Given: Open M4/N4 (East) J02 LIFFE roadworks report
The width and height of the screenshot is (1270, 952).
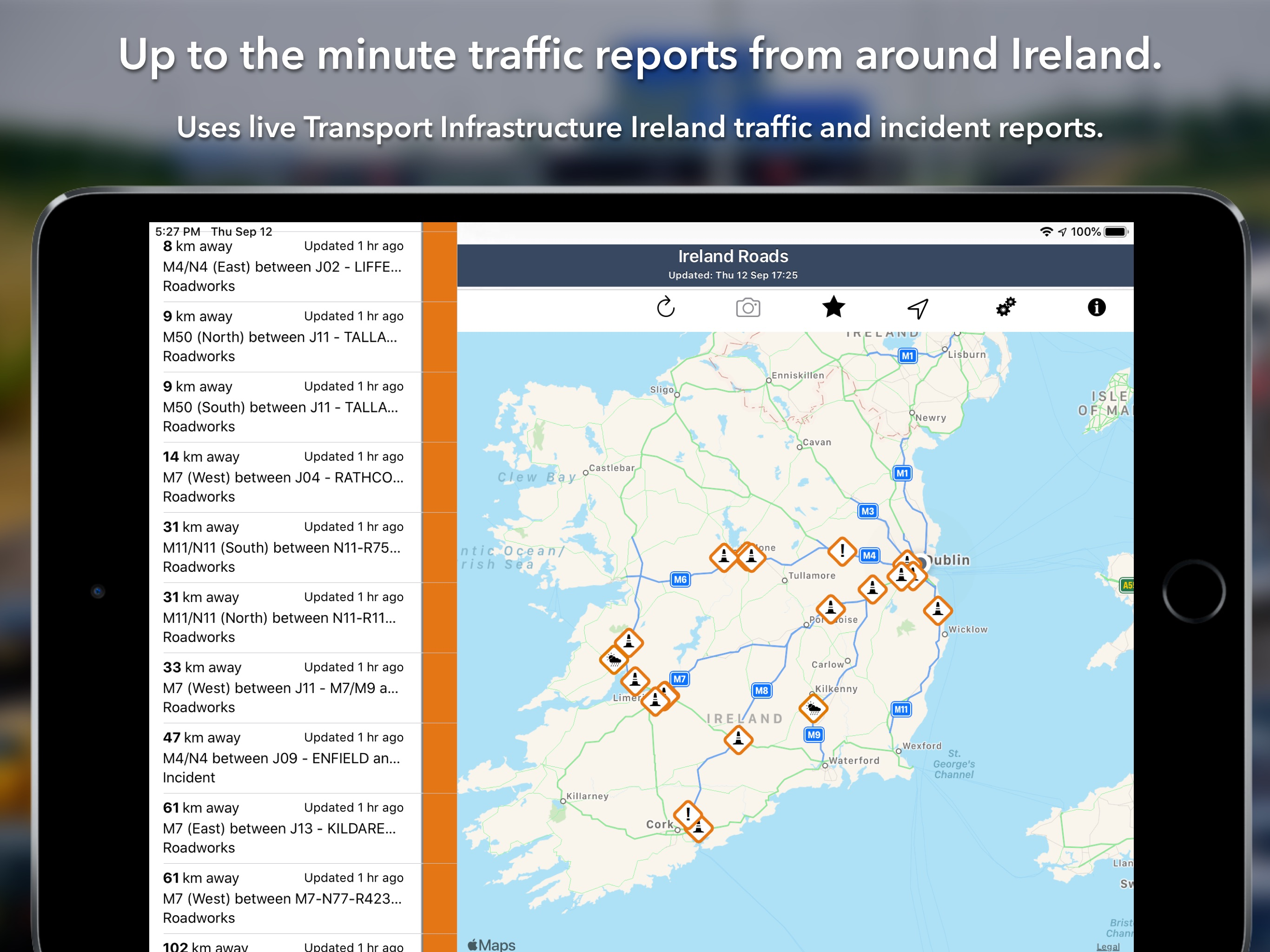Looking at the screenshot, I should point(285,266).
